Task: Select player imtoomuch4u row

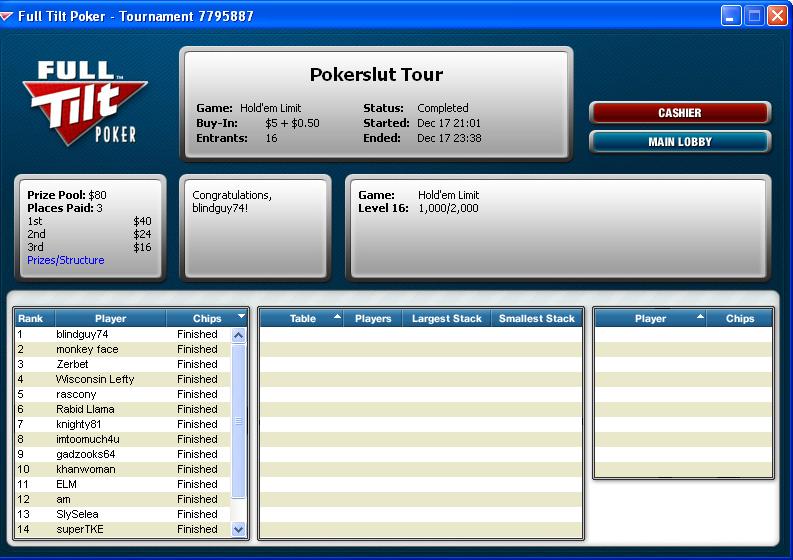Action: click(123, 439)
